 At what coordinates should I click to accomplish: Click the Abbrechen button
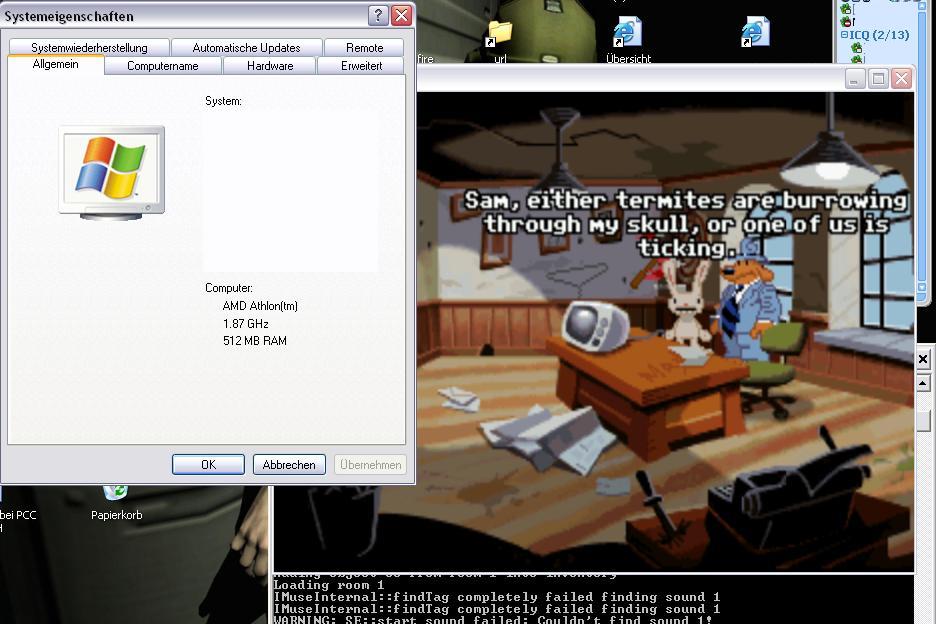point(289,465)
